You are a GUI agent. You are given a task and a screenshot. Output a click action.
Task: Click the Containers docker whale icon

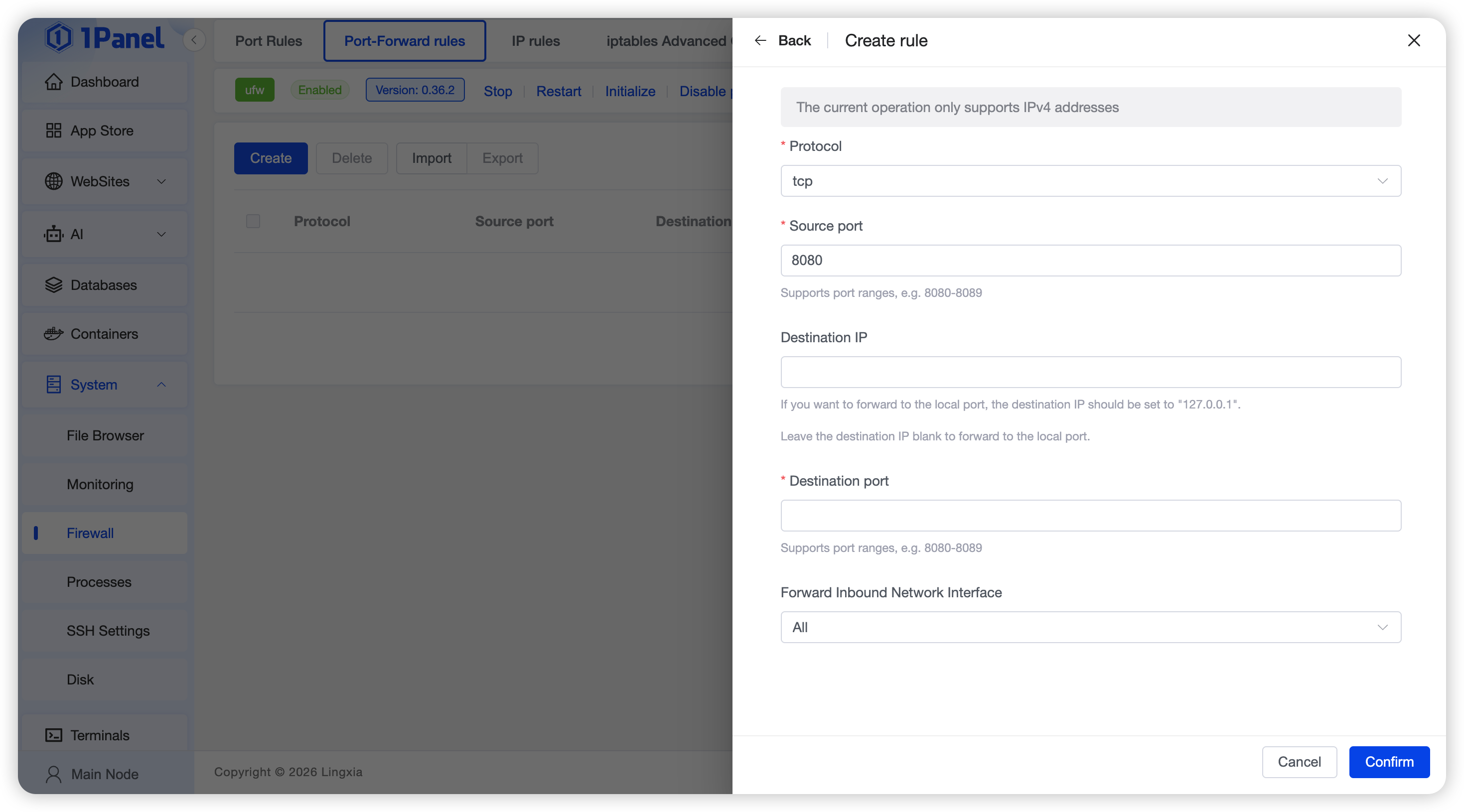click(x=53, y=334)
